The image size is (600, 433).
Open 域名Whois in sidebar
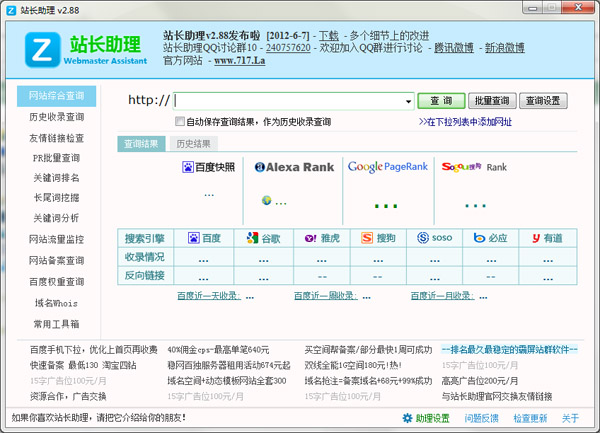click(56, 303)
